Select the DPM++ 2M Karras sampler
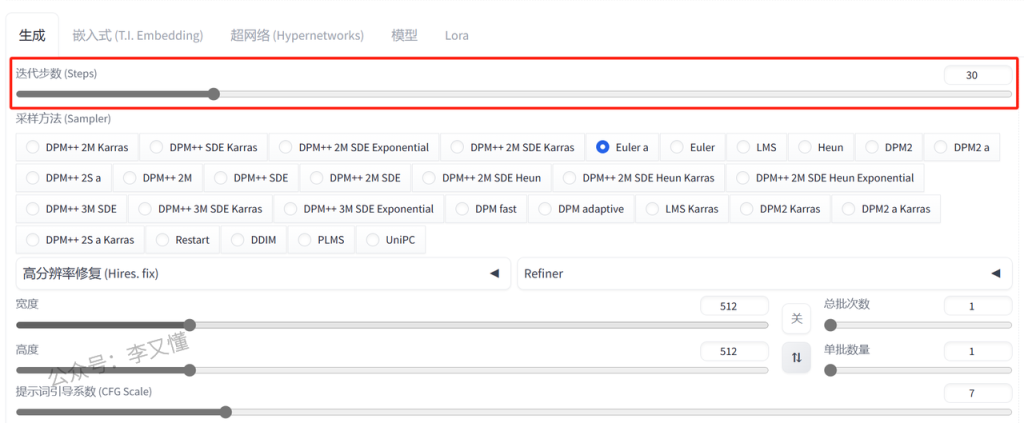The height and width of the screenshot is (423, 1024). coord(78,147)
